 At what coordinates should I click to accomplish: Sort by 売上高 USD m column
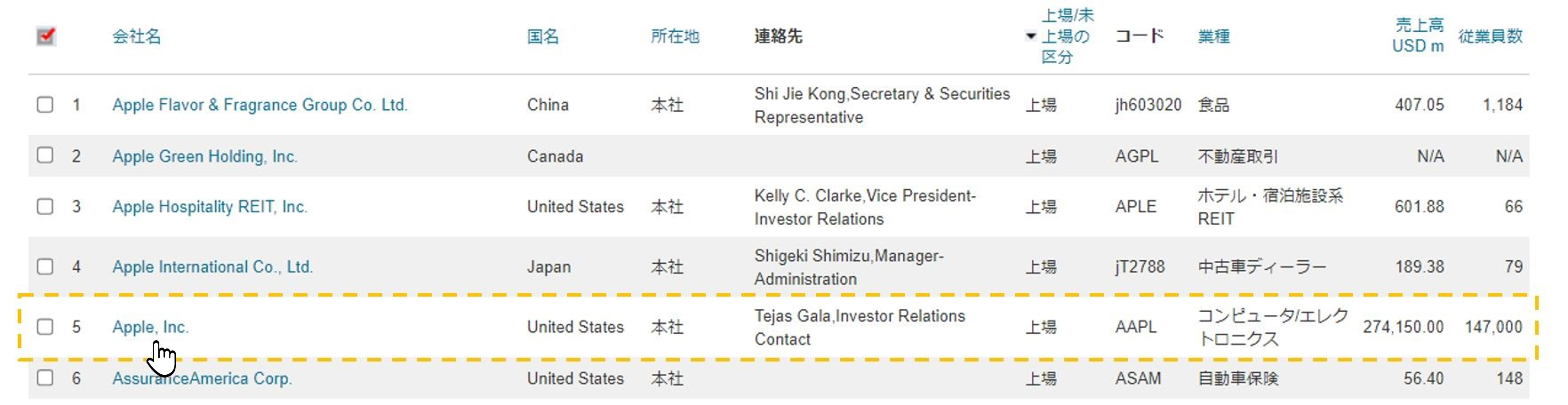tap(1418, 35)
